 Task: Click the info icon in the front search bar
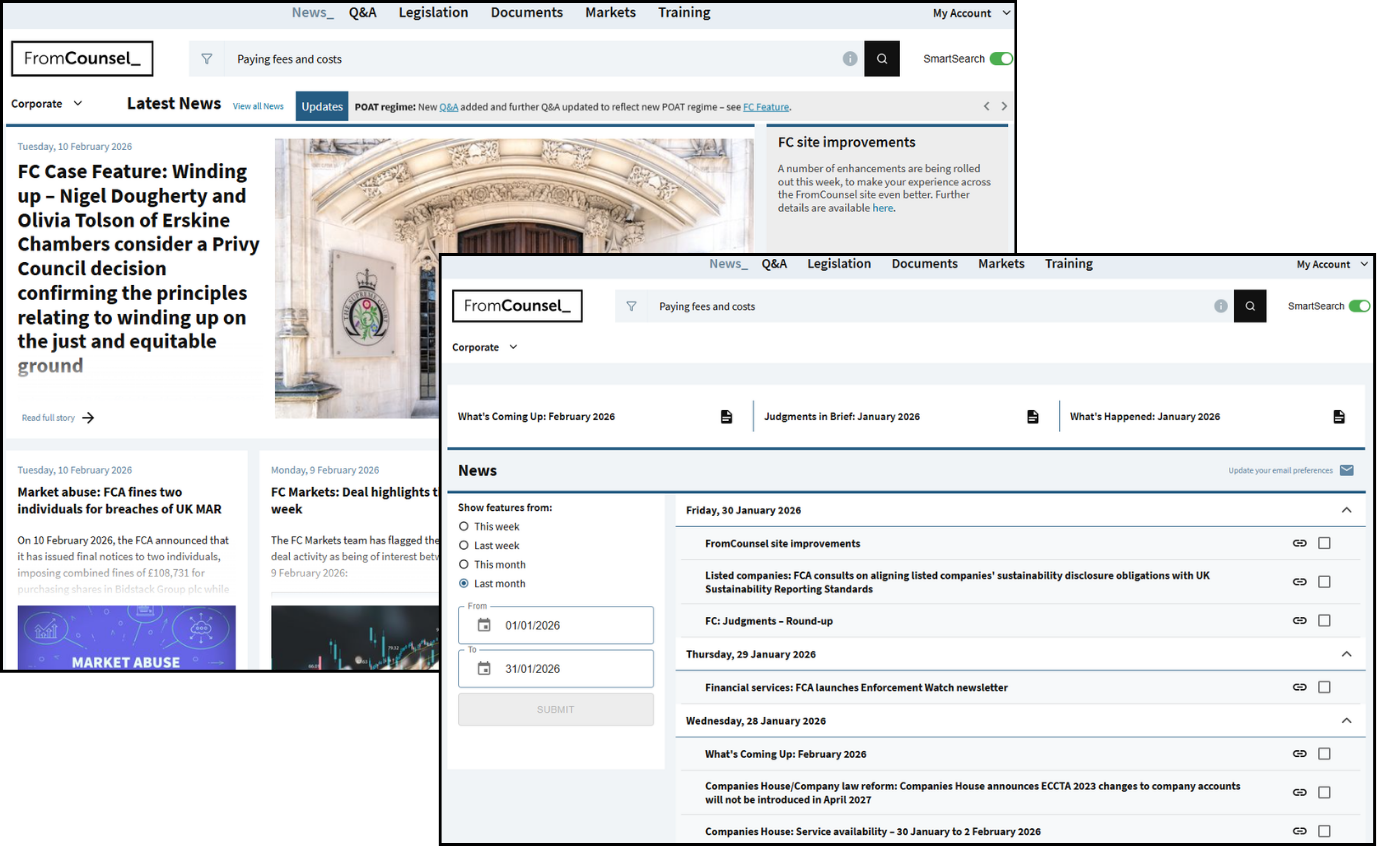coord(1220,306)
